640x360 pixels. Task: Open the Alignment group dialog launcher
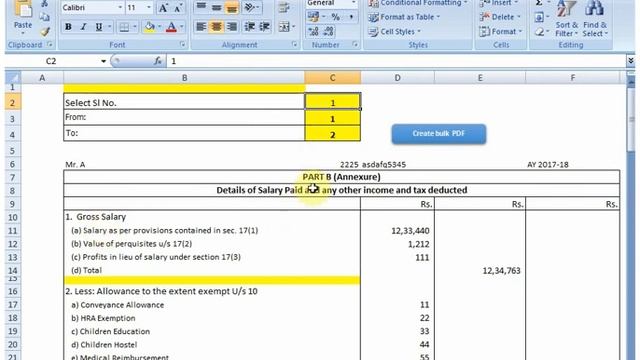pyautogui.click(x=294, y=44)
